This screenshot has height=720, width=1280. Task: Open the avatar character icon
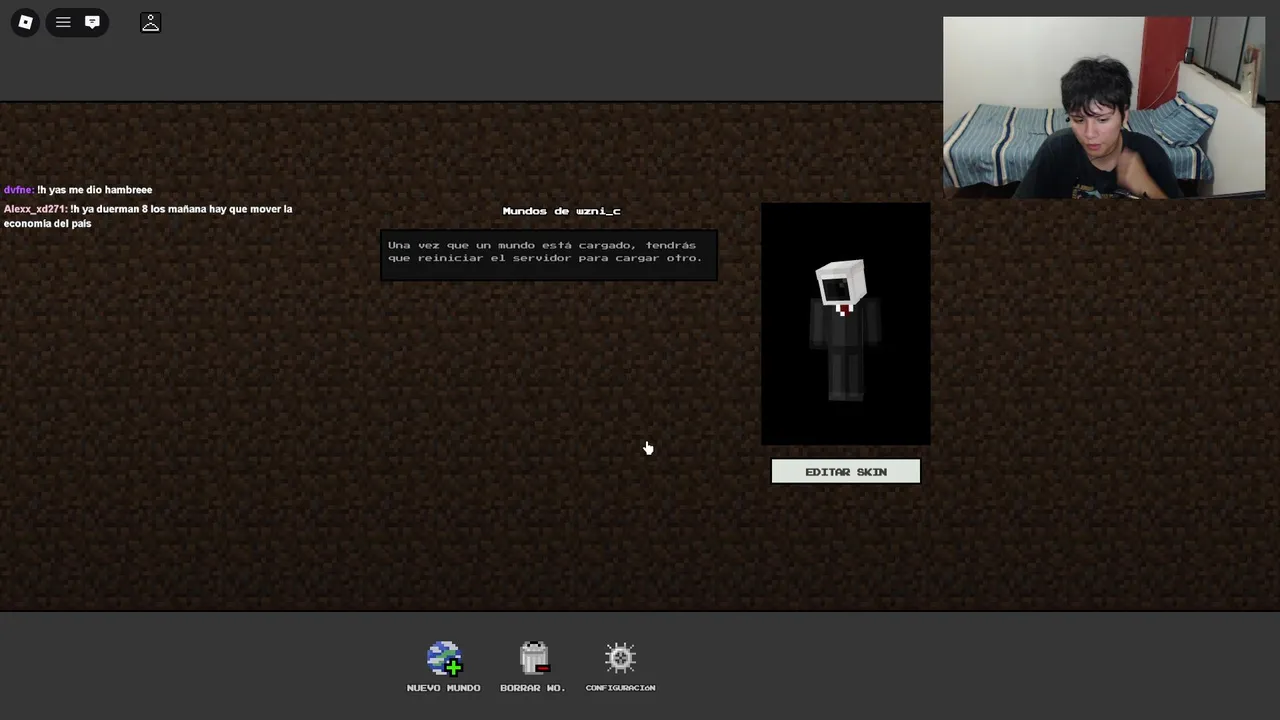click(150, 22)
